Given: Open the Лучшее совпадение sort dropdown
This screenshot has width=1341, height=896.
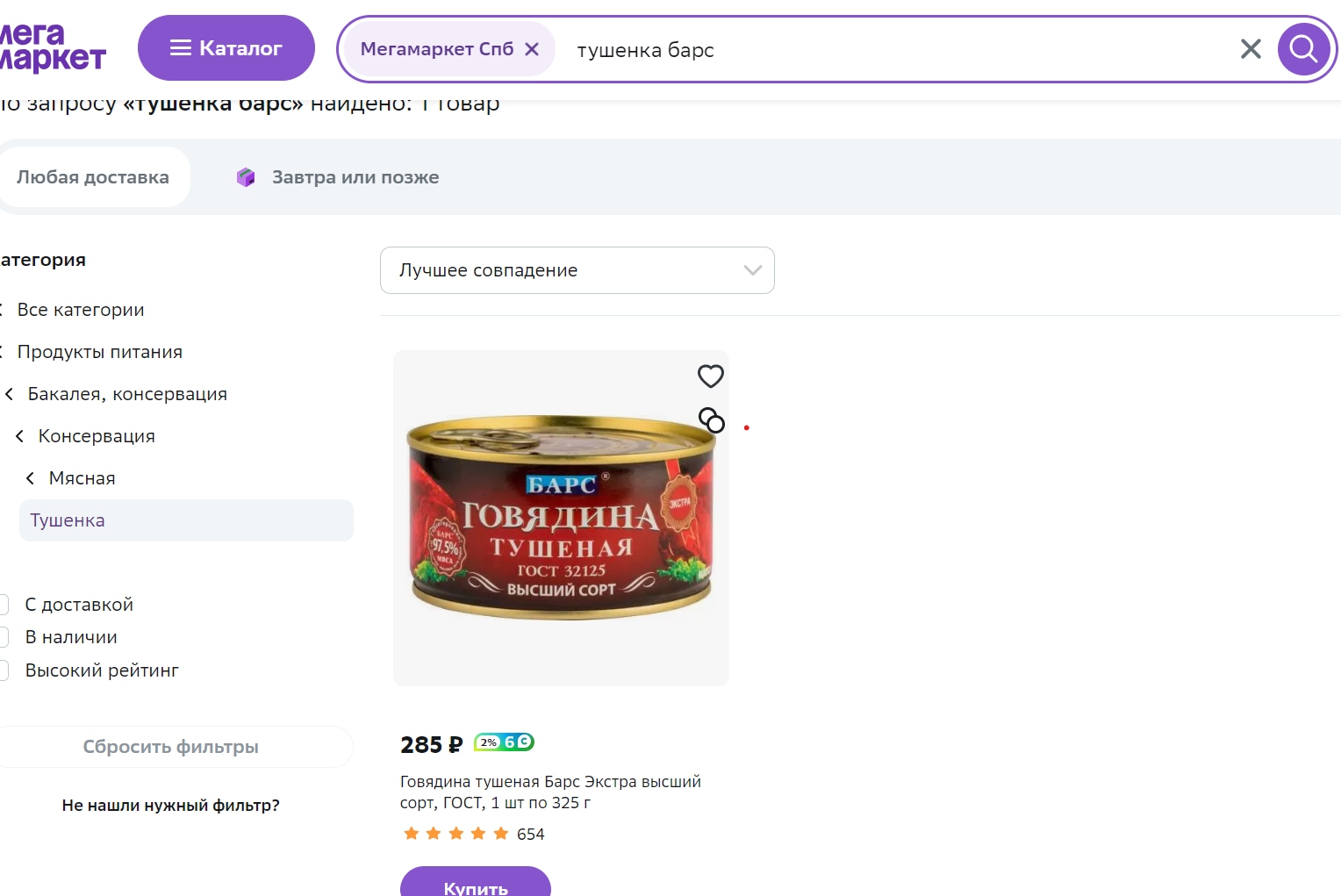Looking at the screenshot, I should pos(577,270).
